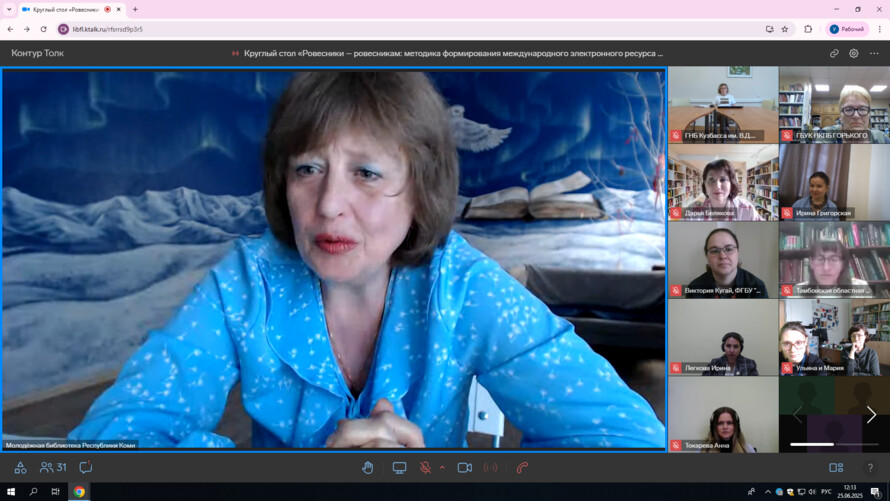The height and width of the screenshot is (501, 890).
Task: Open help question mark
Action: [870, 468]
